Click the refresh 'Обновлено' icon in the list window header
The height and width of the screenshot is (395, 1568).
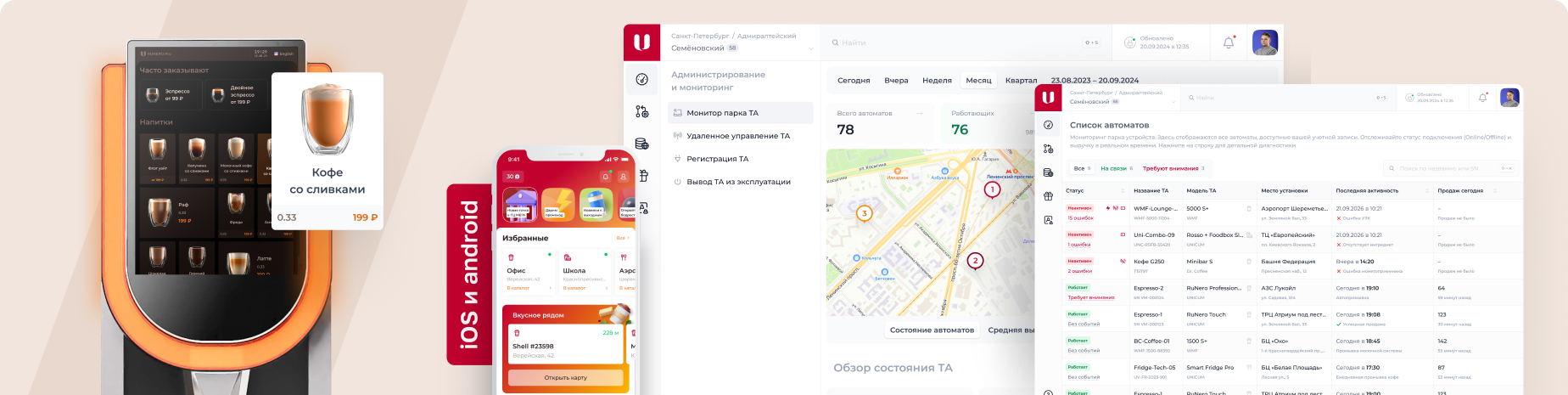pyautogui.click(x=1409, y=98)
